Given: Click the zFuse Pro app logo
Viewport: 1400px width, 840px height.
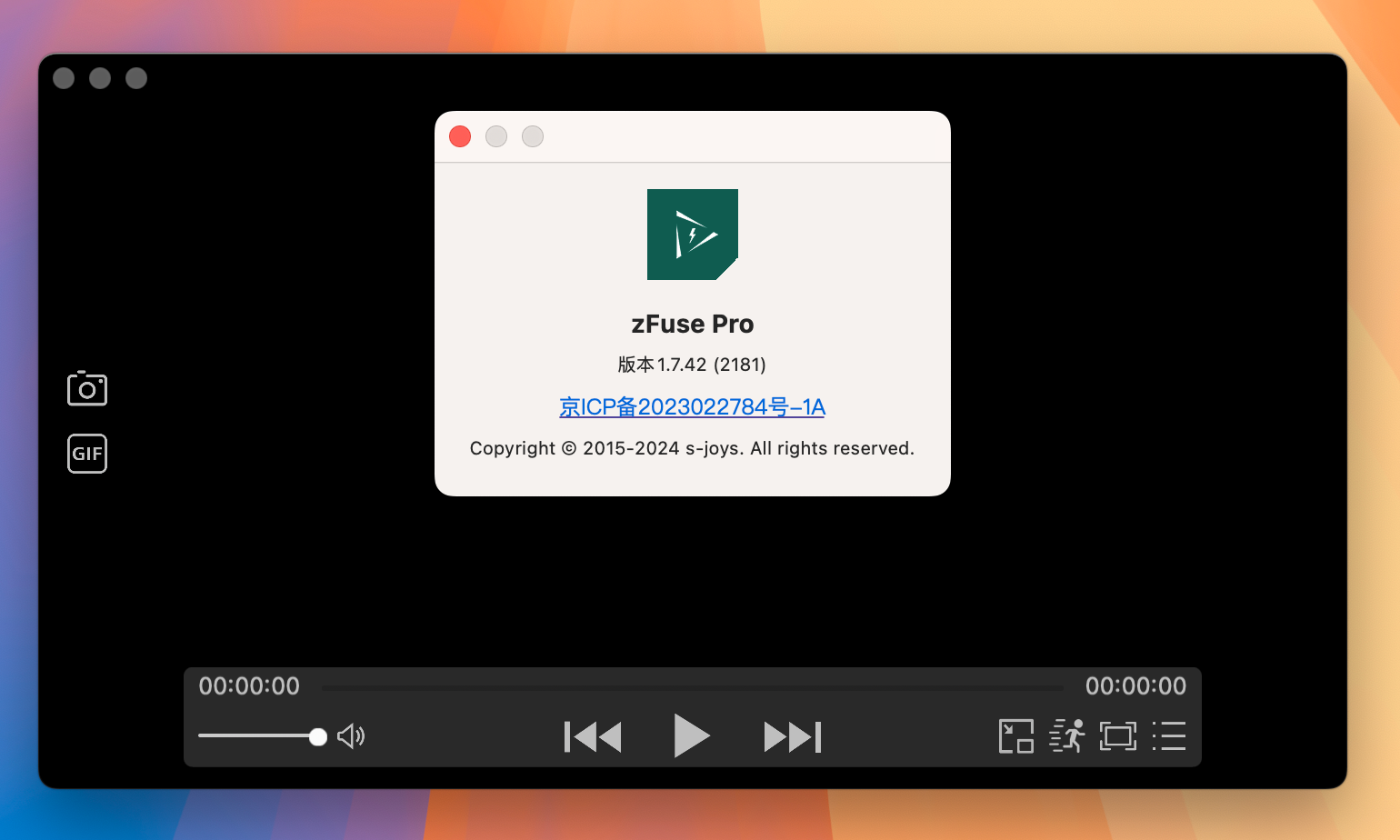Looking at the screenshot, I should point(693,235).
